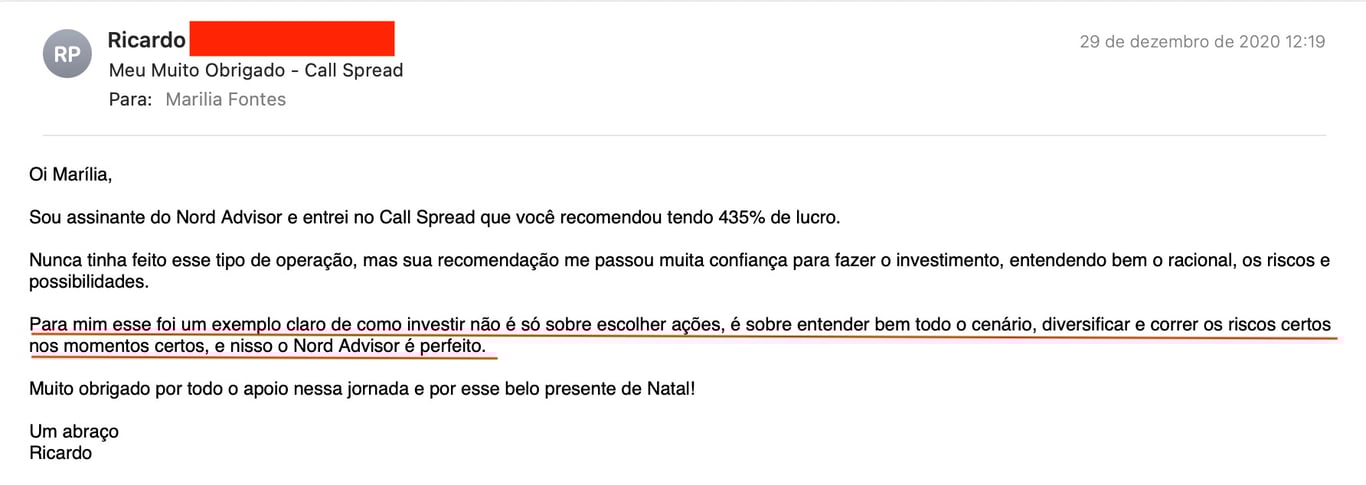The image size is (1366, 485).
Task: Click the line starting Muito obrigado por todo
Action: tap(362, 389)
